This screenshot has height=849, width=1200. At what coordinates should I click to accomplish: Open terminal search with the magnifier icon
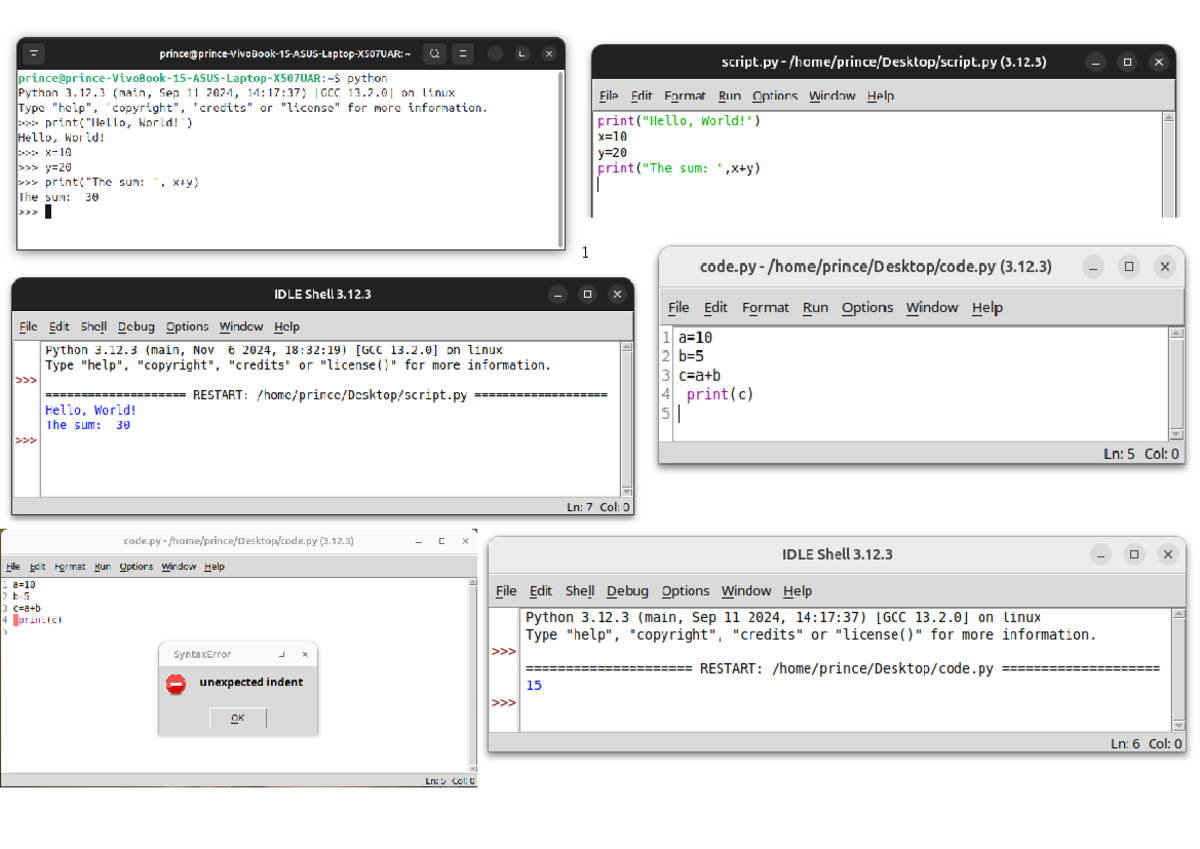click(434, 53)
